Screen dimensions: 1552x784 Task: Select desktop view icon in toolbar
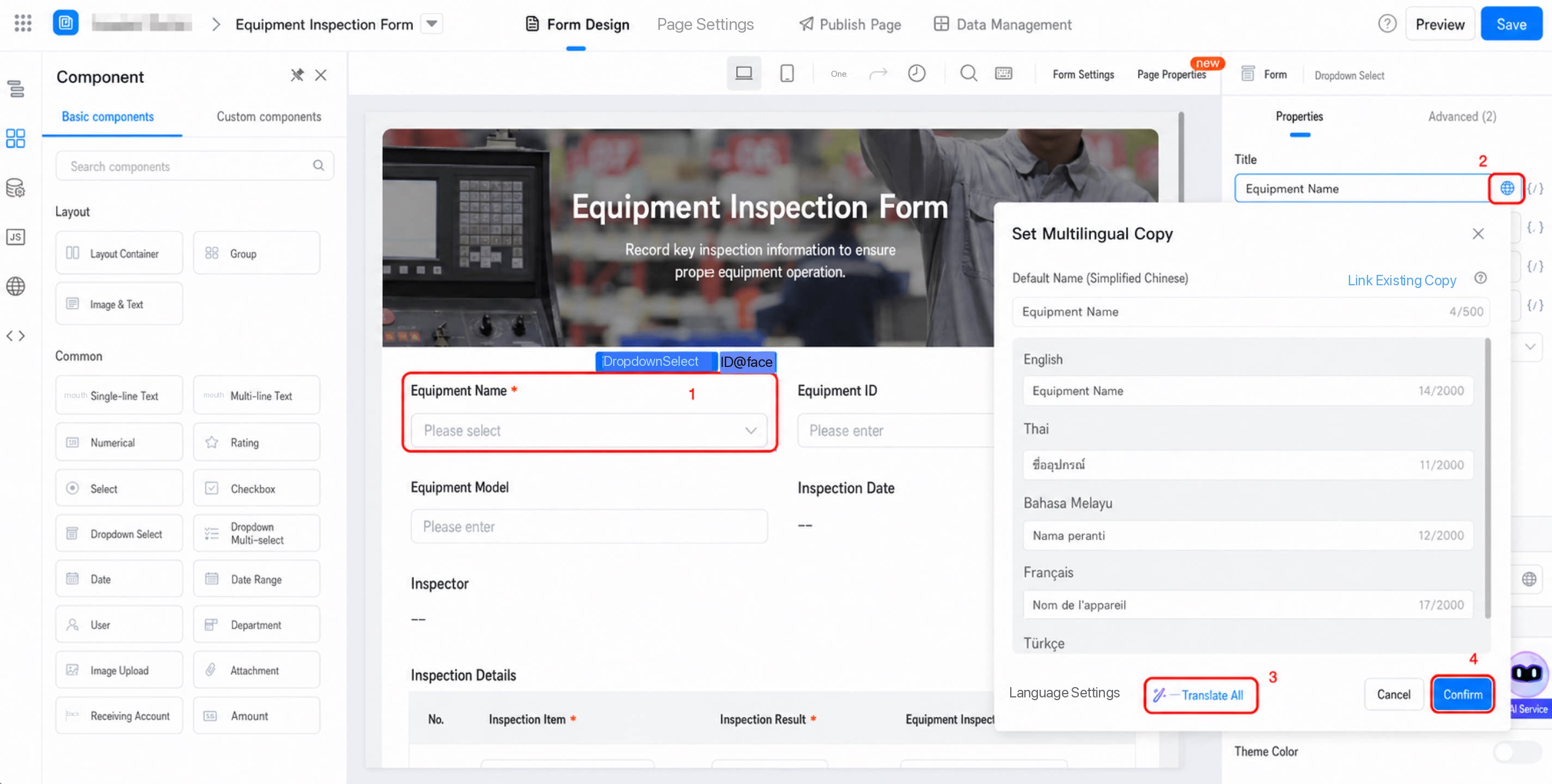743,73
